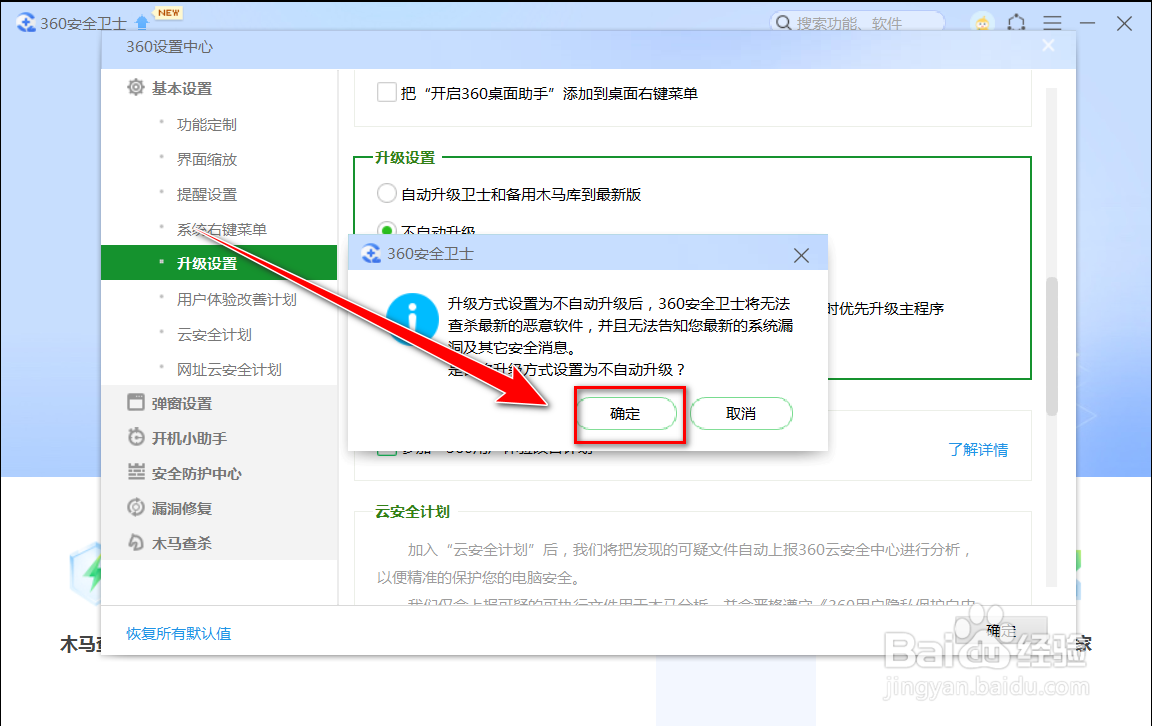Click the settings panel vertical scrollbar

tap(1051, 346)
